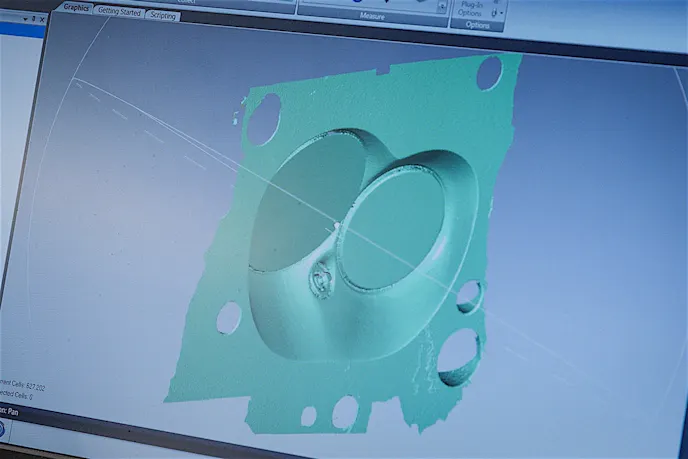The width and height of the screenshot is (688, 459).
Task: Switch to the Graphics tab
Action: click(76, 8)
